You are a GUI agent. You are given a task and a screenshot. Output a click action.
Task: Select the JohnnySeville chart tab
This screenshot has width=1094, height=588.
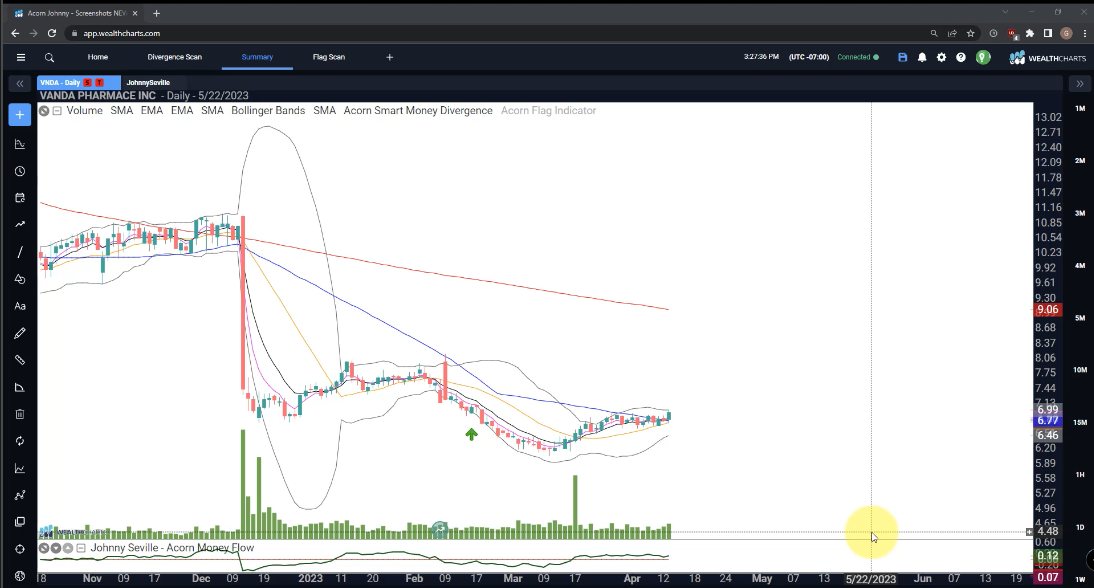click(x=148, y=83)
